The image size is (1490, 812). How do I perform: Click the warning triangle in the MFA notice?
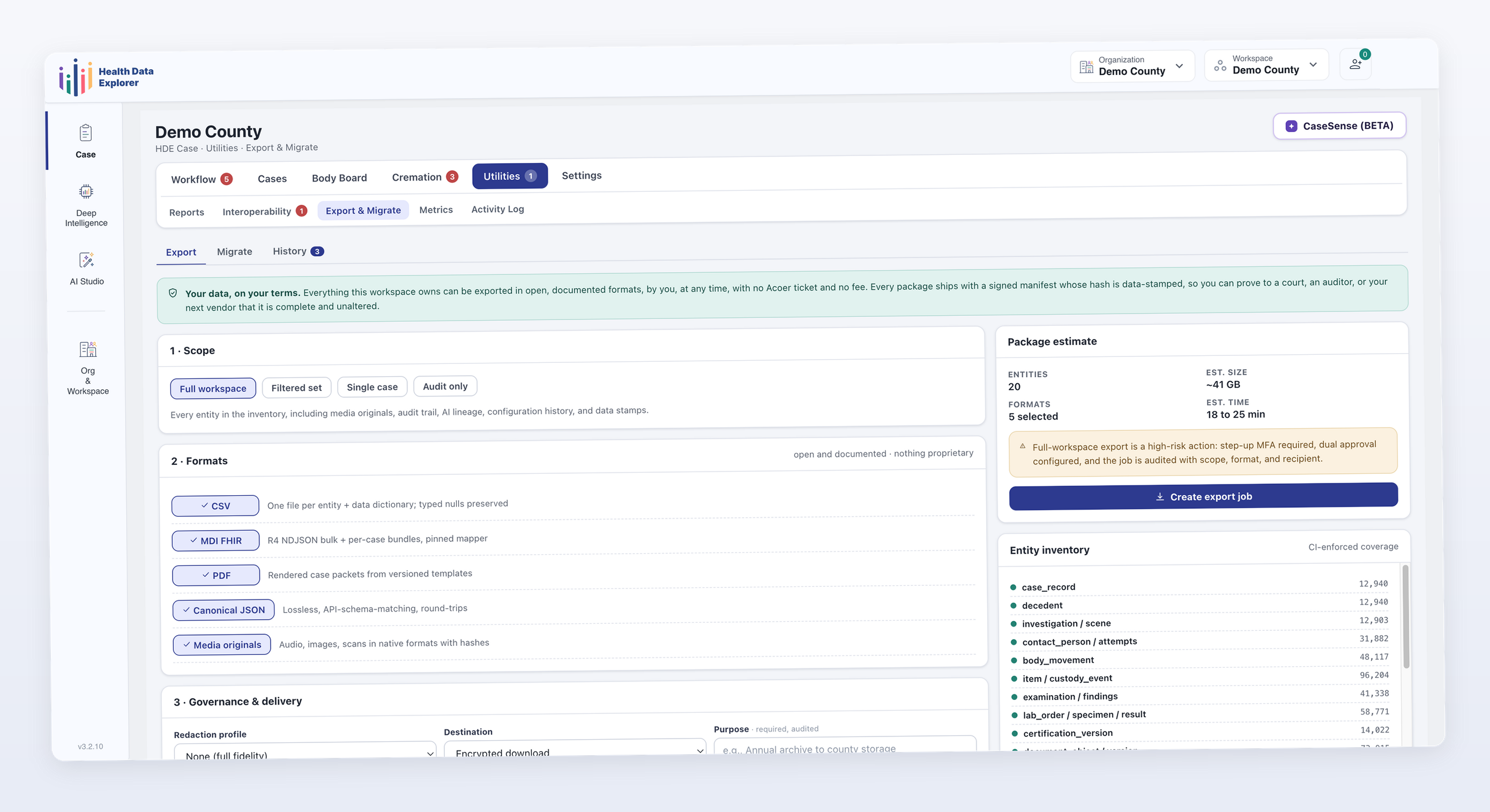(1023, 446)
